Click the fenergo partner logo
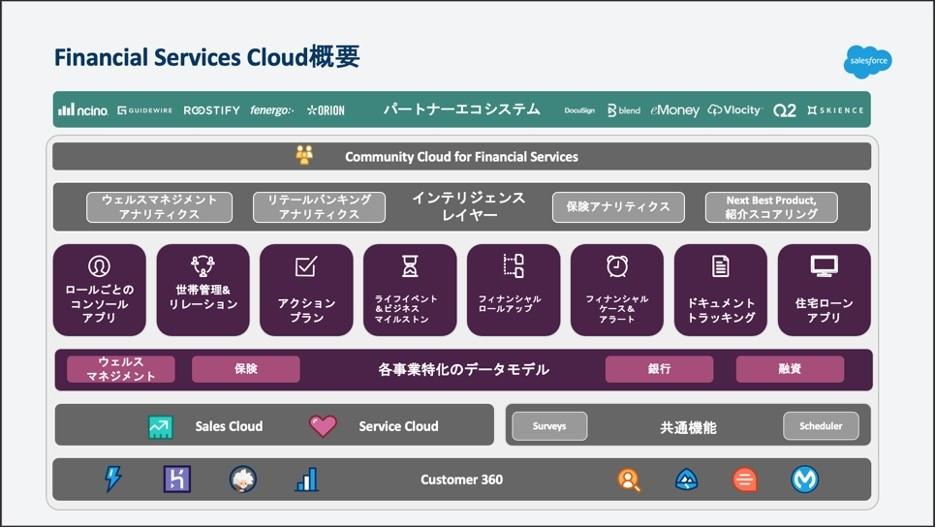Viewport: 936px width, 528px height. coord(272,110)
